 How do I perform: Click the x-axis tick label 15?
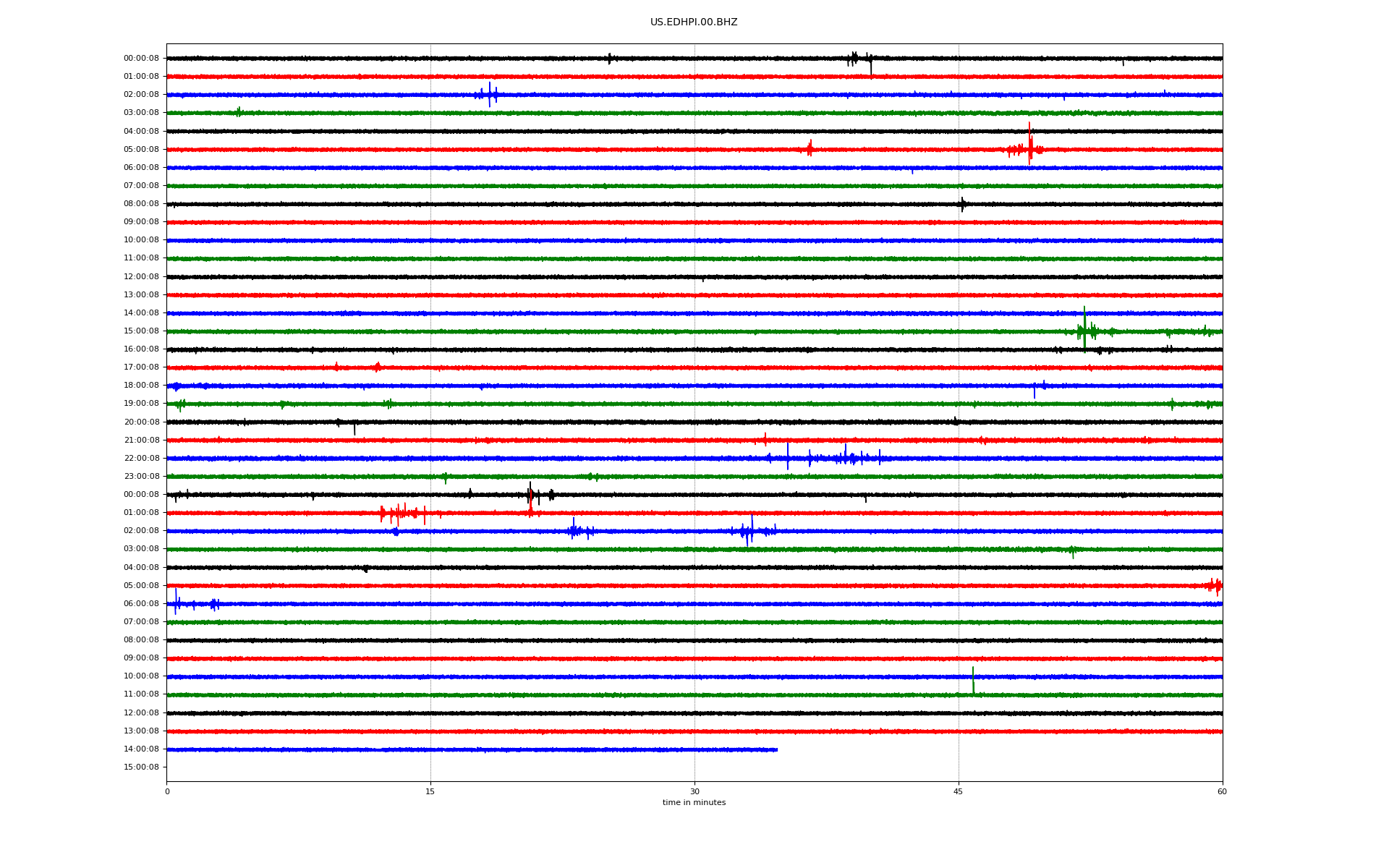click(x=430, y=791)
